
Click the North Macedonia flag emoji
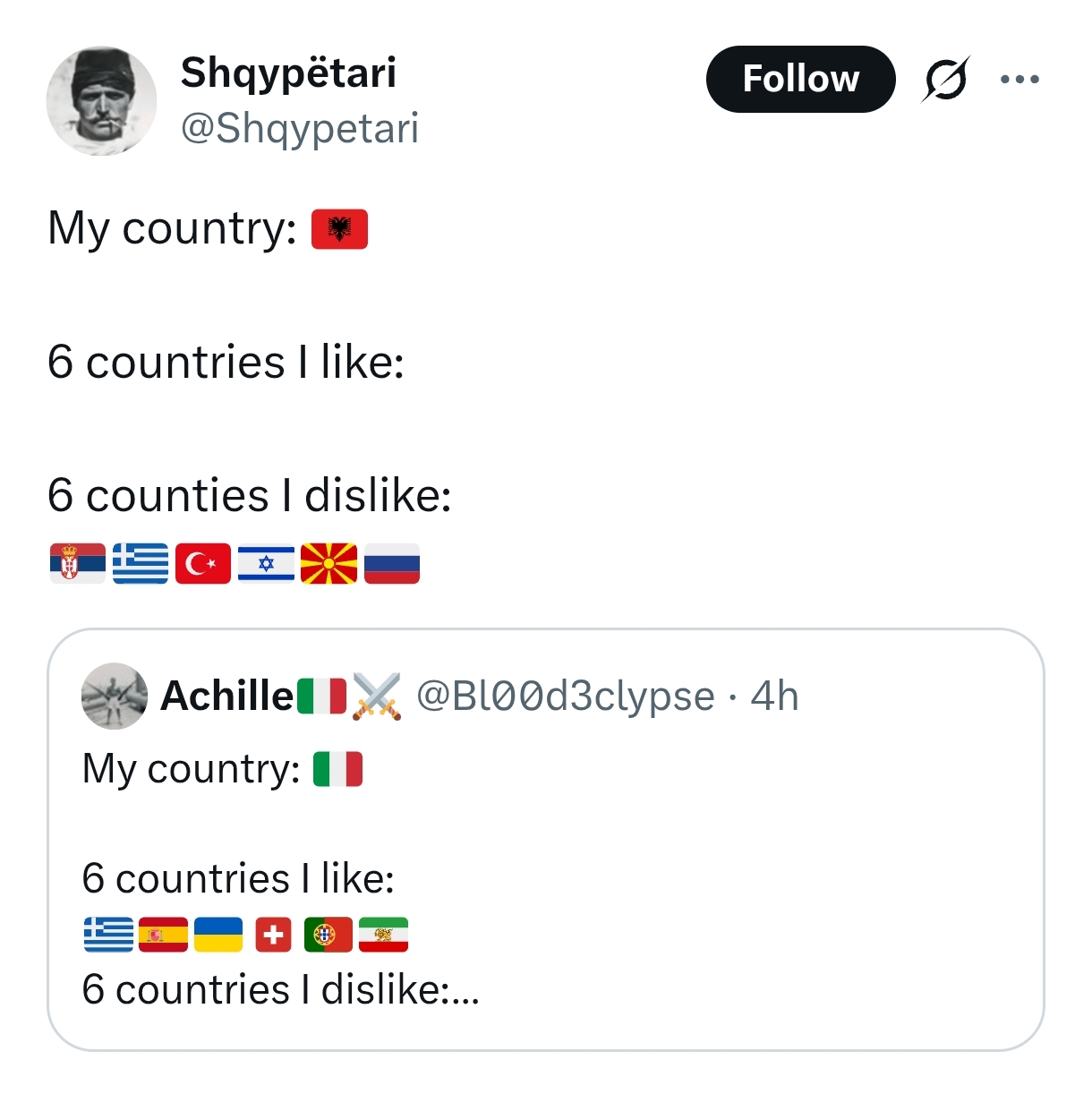328,564
